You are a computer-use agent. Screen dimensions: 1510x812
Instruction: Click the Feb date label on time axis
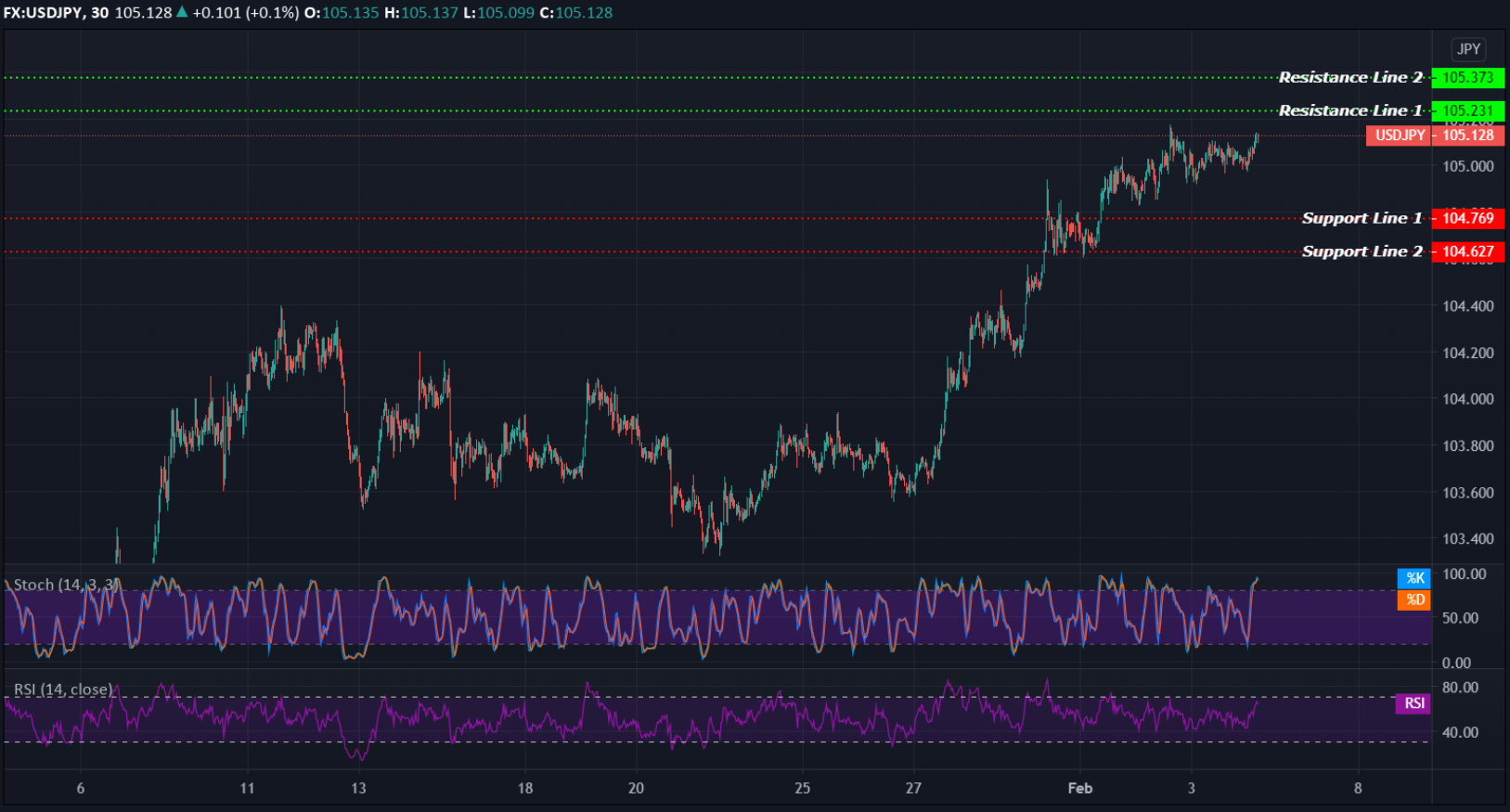(x=1080, y=788)
